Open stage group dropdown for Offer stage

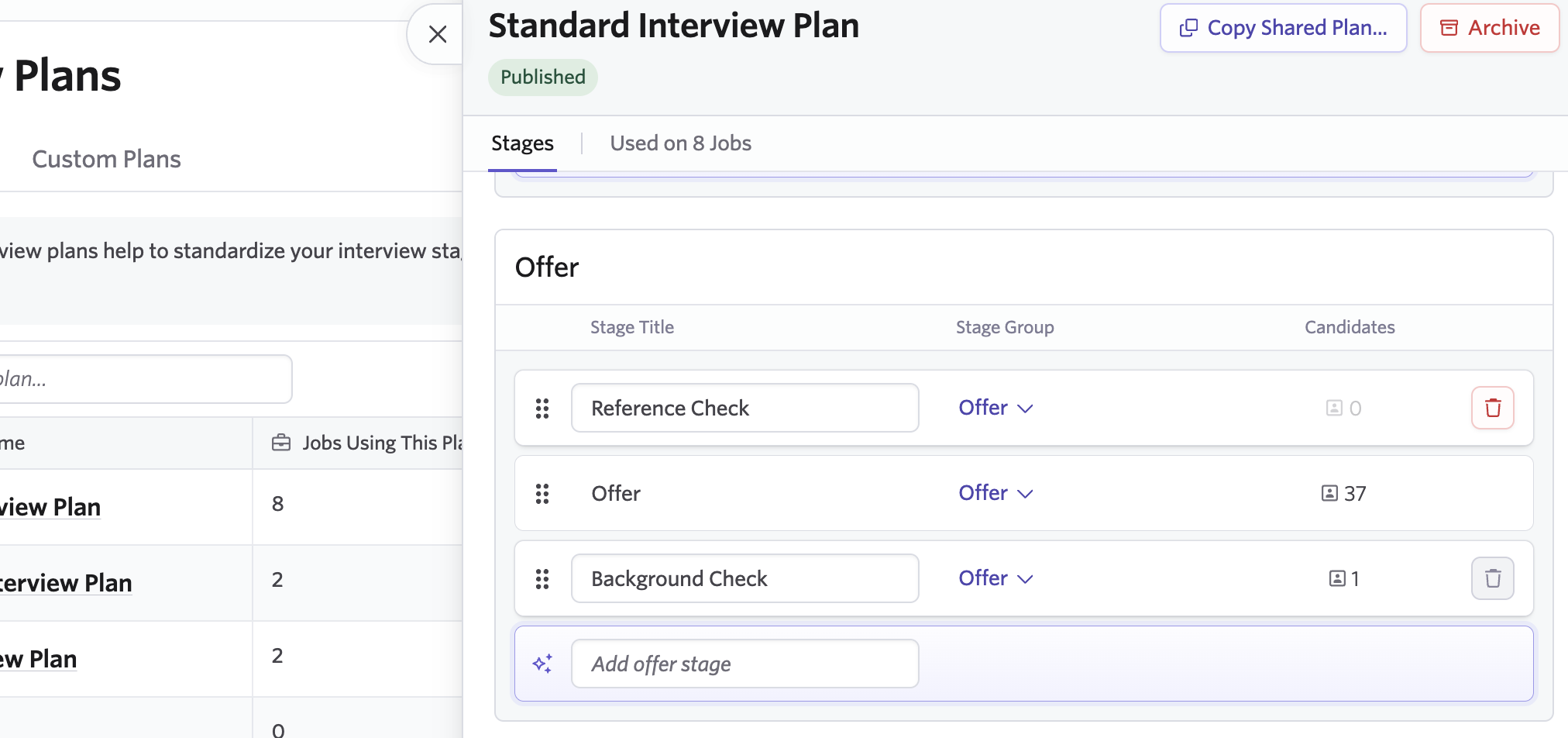coord(995,493)
